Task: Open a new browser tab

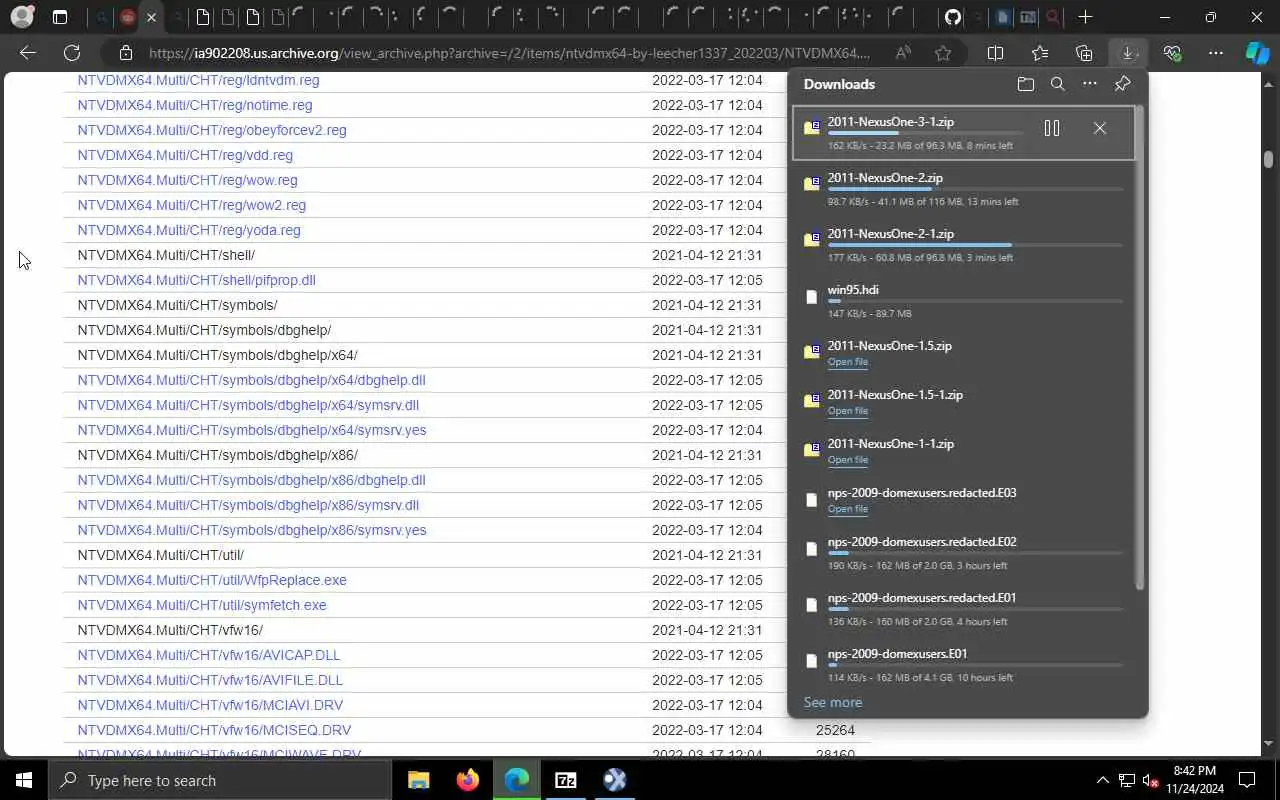Action: coord(1085,17)
